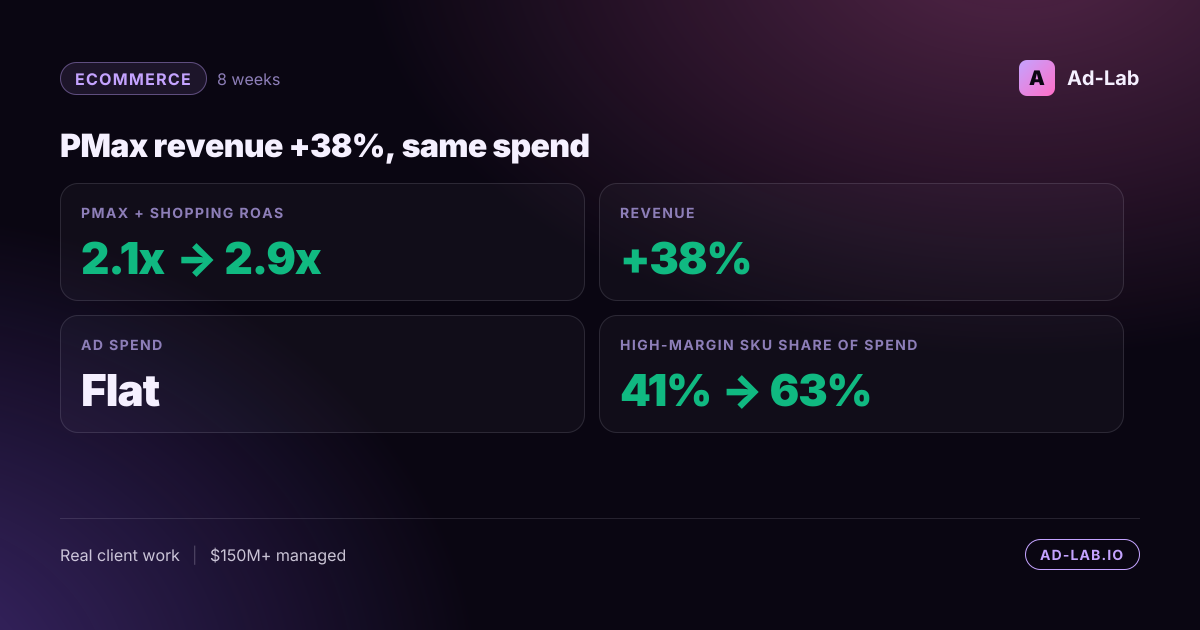1200x630 pixels.
Task: Click the 41% → 63% value
Action: click(x=745, y=391)
